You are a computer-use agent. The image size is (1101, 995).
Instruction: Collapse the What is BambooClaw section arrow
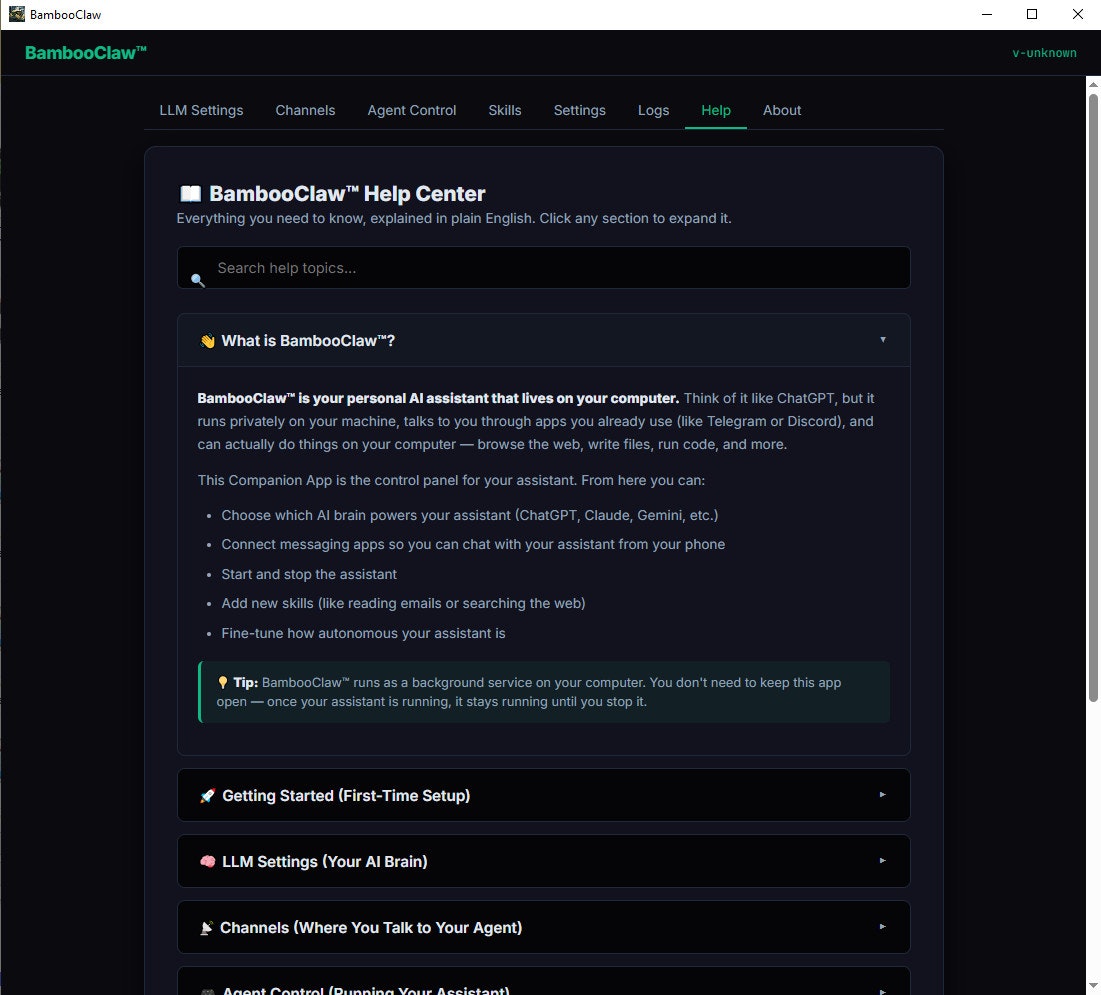point(883,340)
